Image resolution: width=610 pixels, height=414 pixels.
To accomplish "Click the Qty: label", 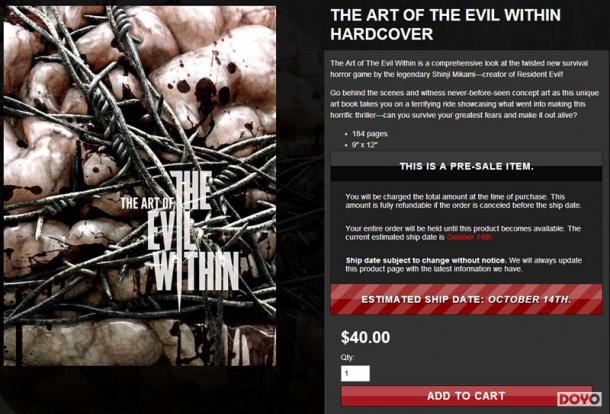I will click(x=347, y=358).
